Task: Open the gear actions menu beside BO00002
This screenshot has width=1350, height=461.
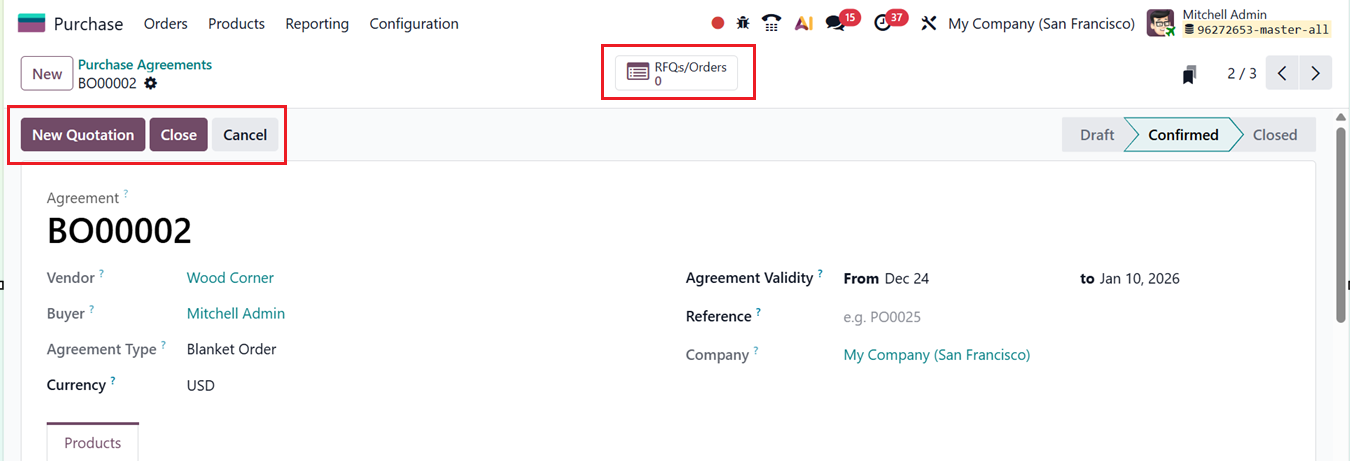Action: pos(151,84)
